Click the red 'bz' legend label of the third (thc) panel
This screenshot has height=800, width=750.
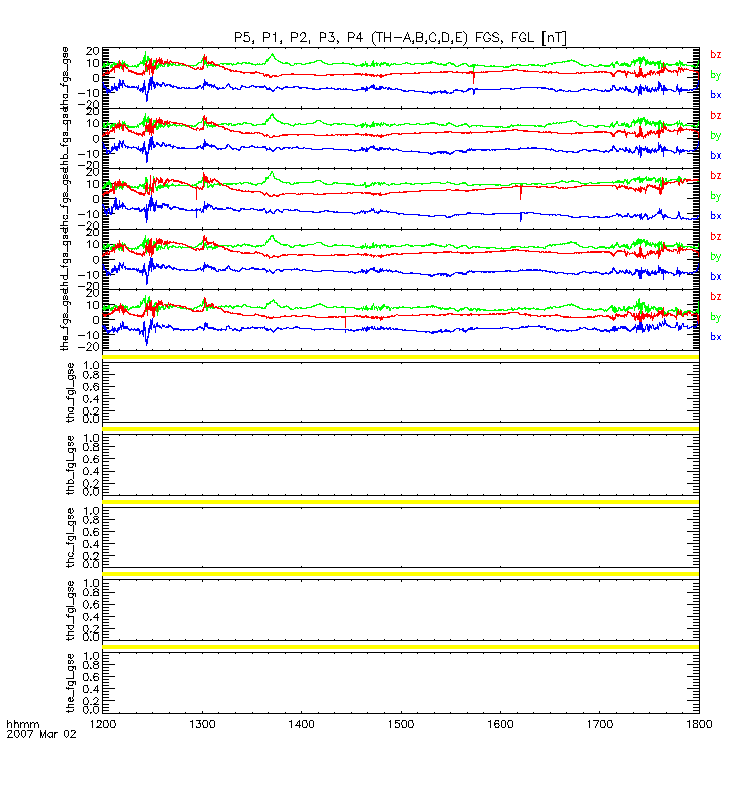[716, 176]
